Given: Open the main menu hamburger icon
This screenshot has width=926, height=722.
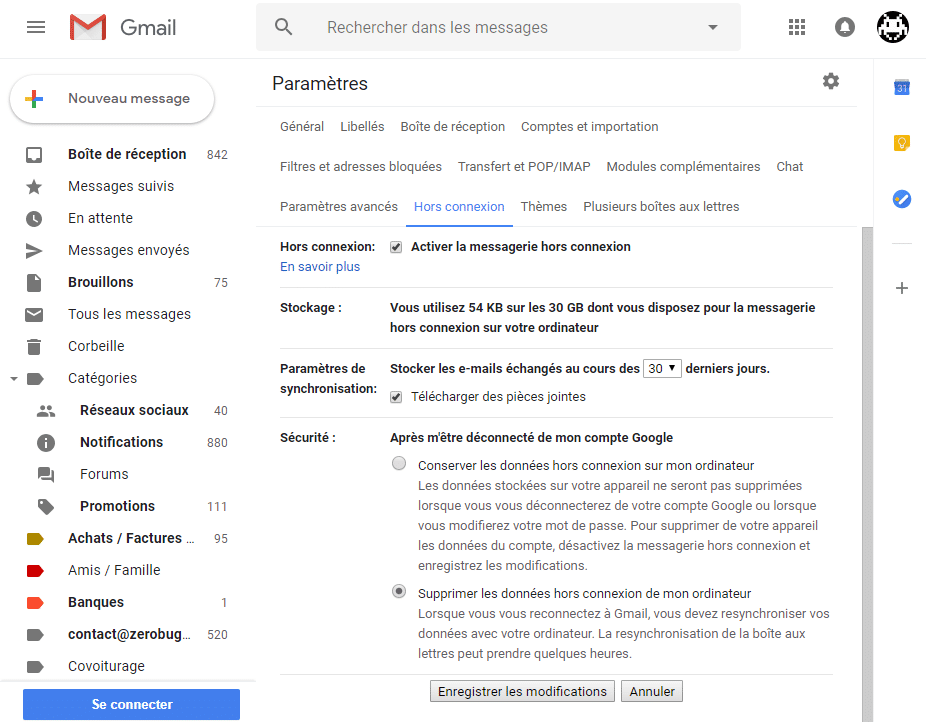Looking at the screenshot, I should (36, 27).
